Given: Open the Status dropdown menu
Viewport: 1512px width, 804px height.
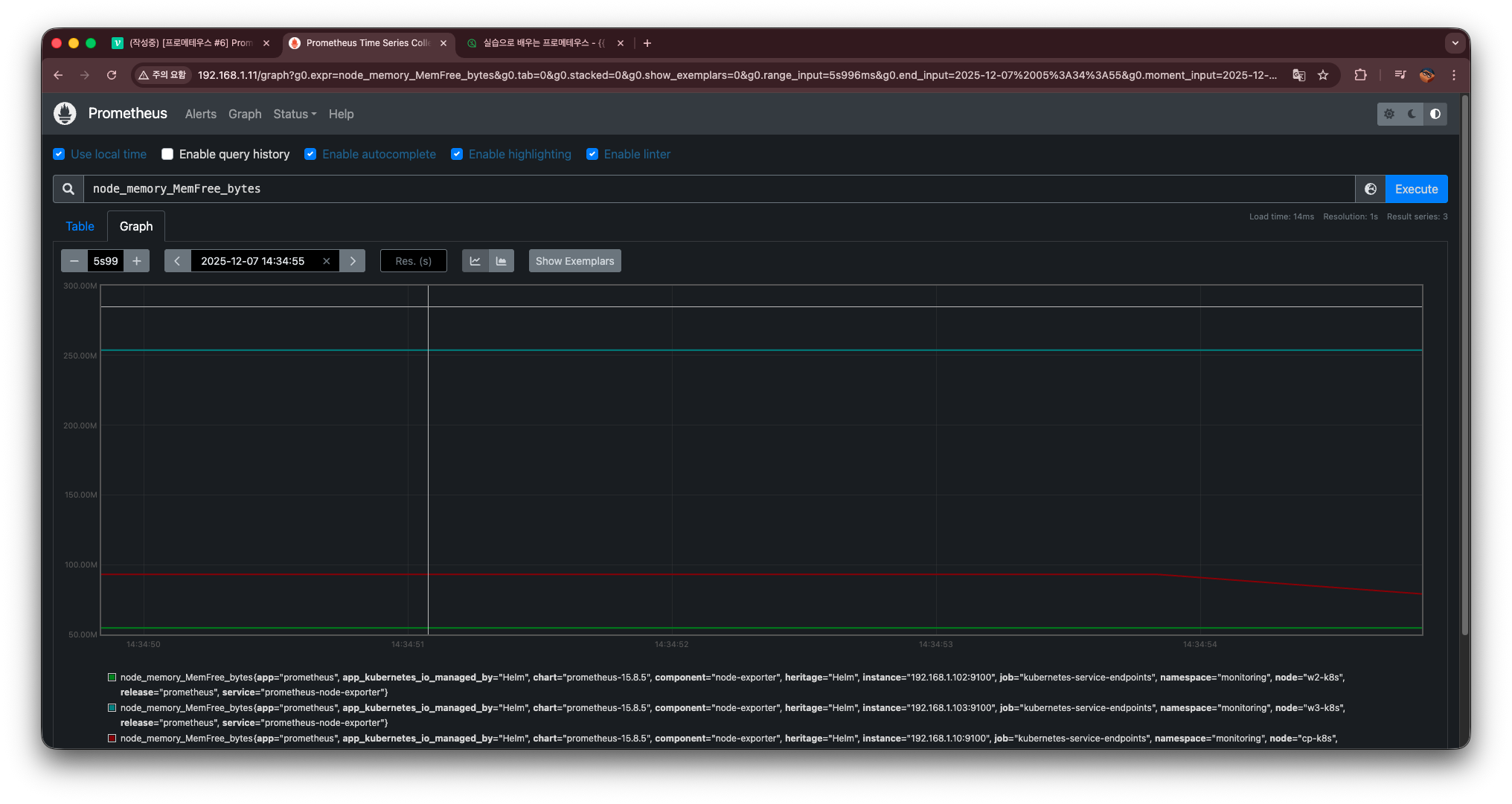Looking at the screenshot, I should (295, 114).
